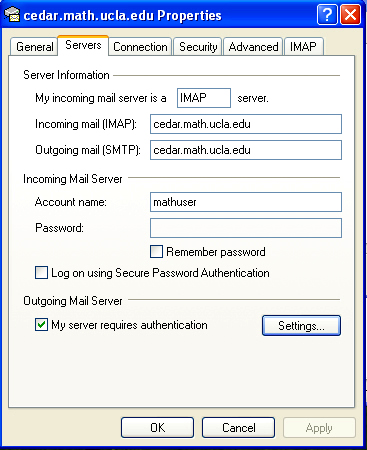
Task: Select the Servers tab
Action: 83,45
